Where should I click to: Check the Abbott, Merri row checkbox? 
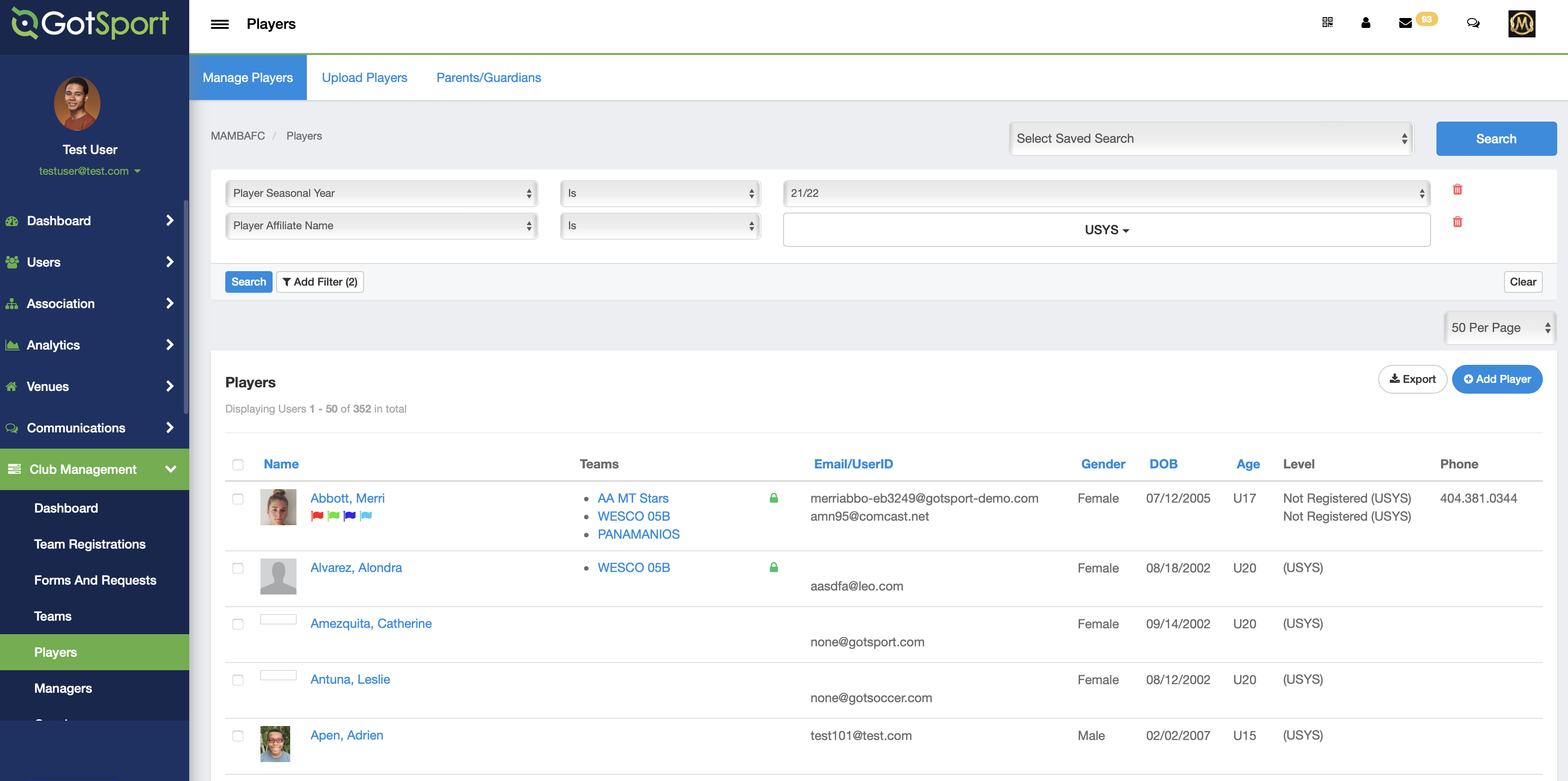click(x=238, y=499)
